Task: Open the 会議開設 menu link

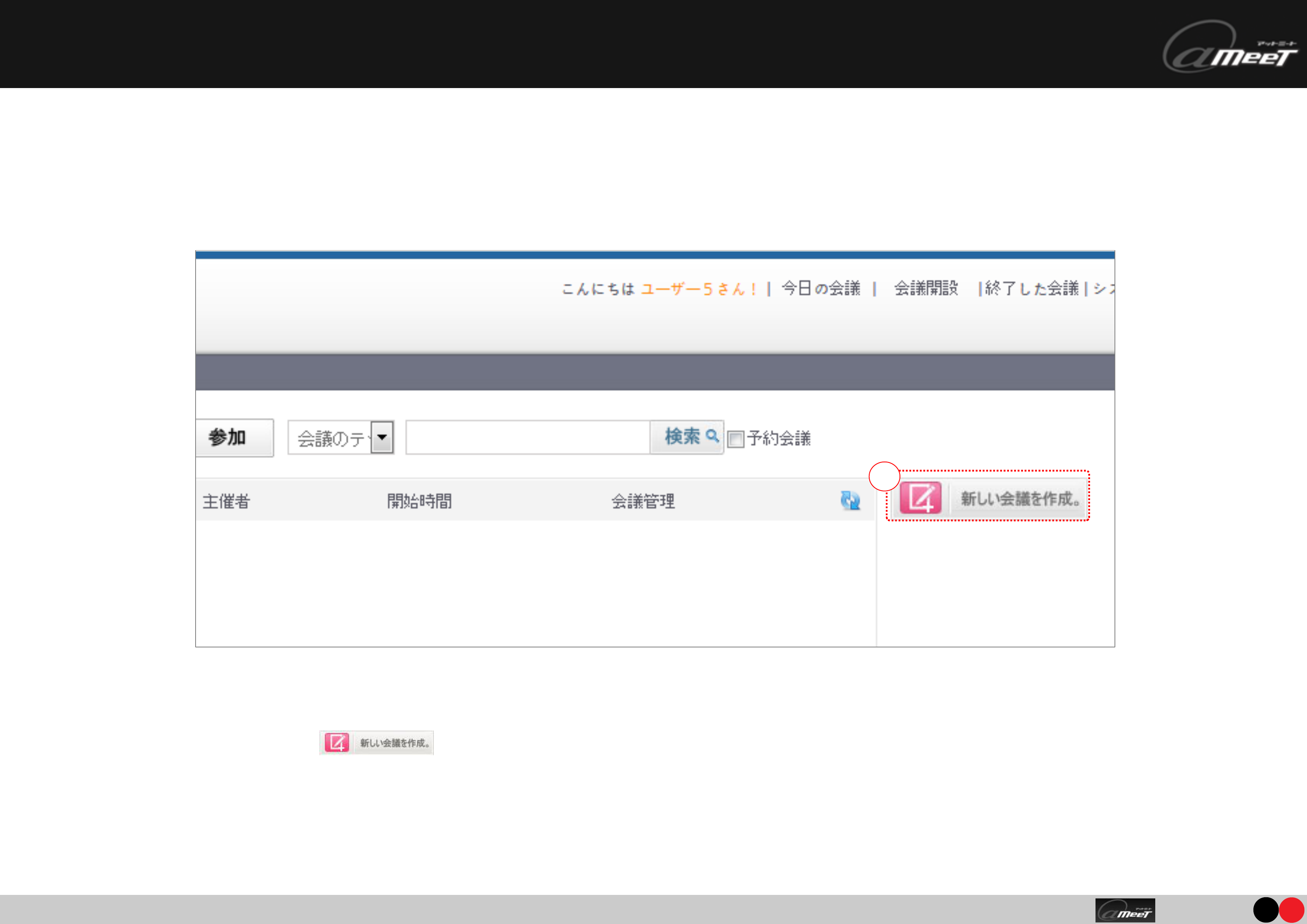Action: pos(926,289)
